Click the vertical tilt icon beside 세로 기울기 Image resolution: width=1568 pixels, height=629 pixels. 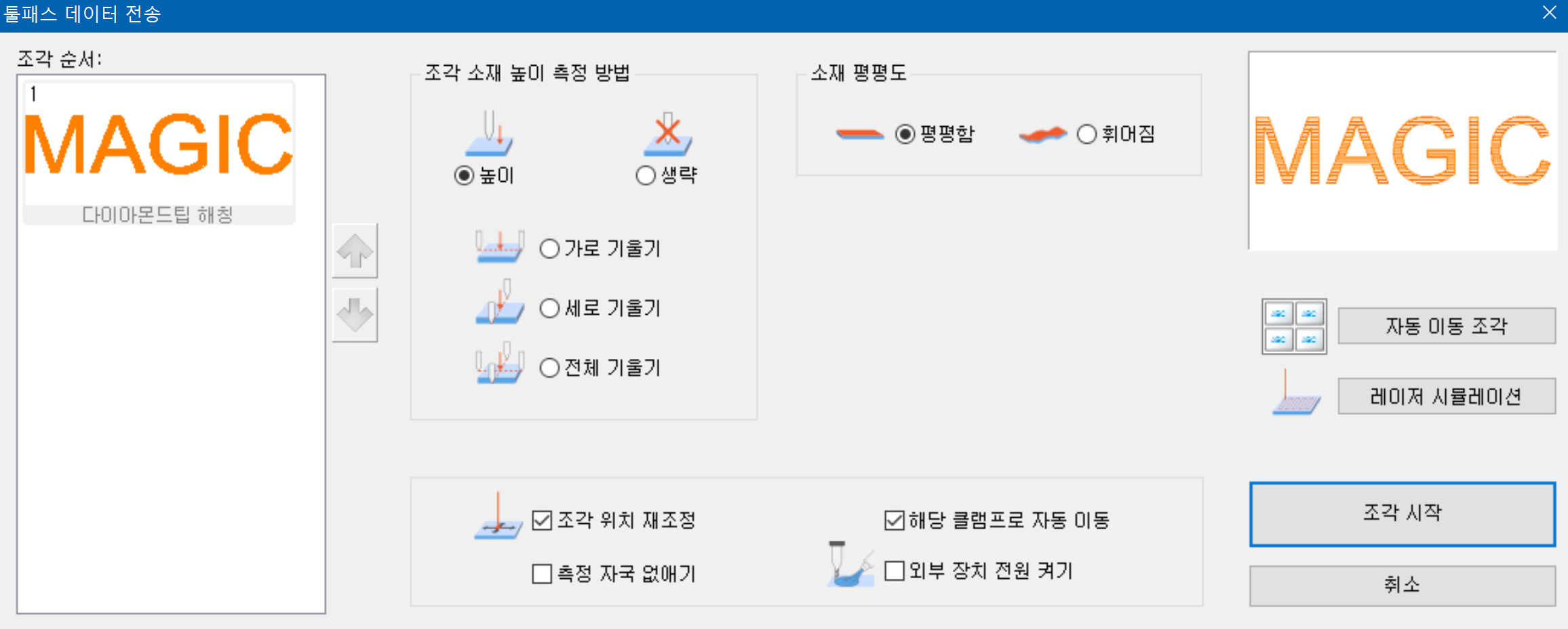point(500,302)
